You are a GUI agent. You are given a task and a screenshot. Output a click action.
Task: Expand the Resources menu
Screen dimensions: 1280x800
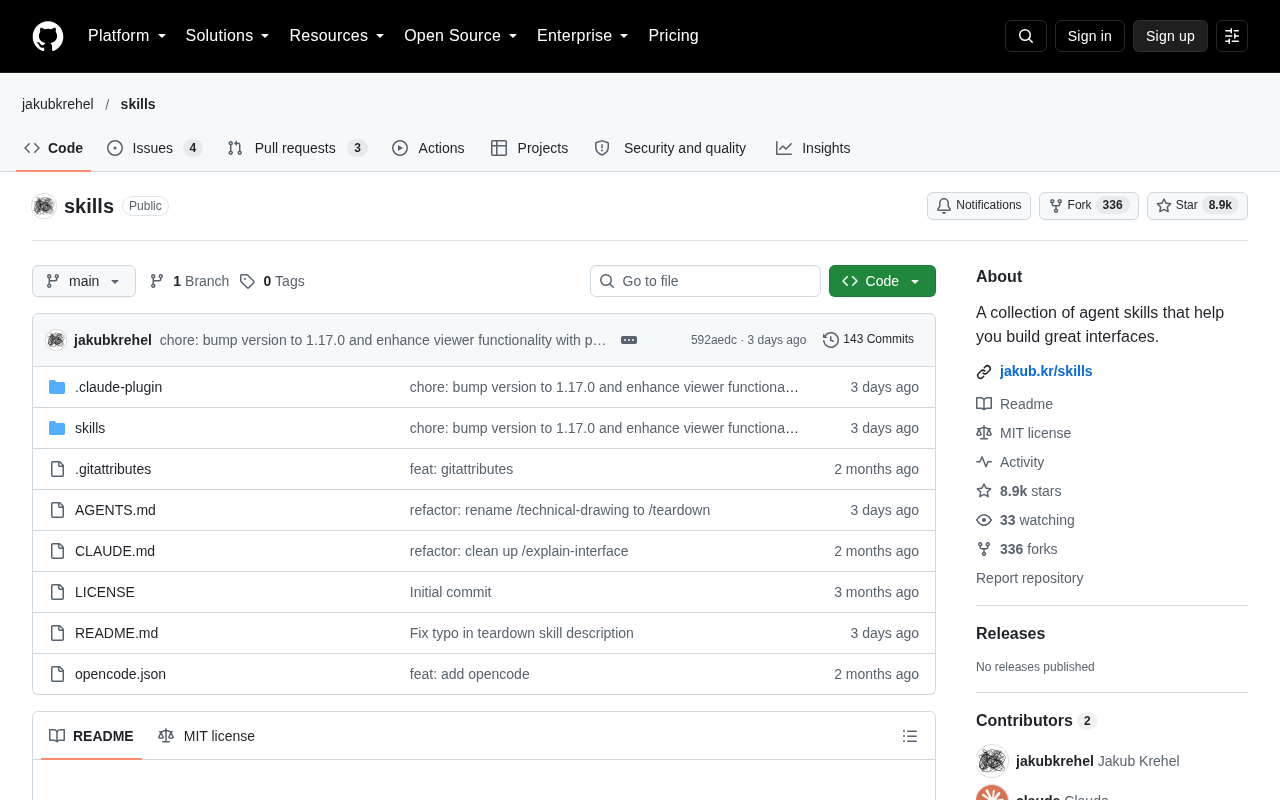(x=337, y=36)
